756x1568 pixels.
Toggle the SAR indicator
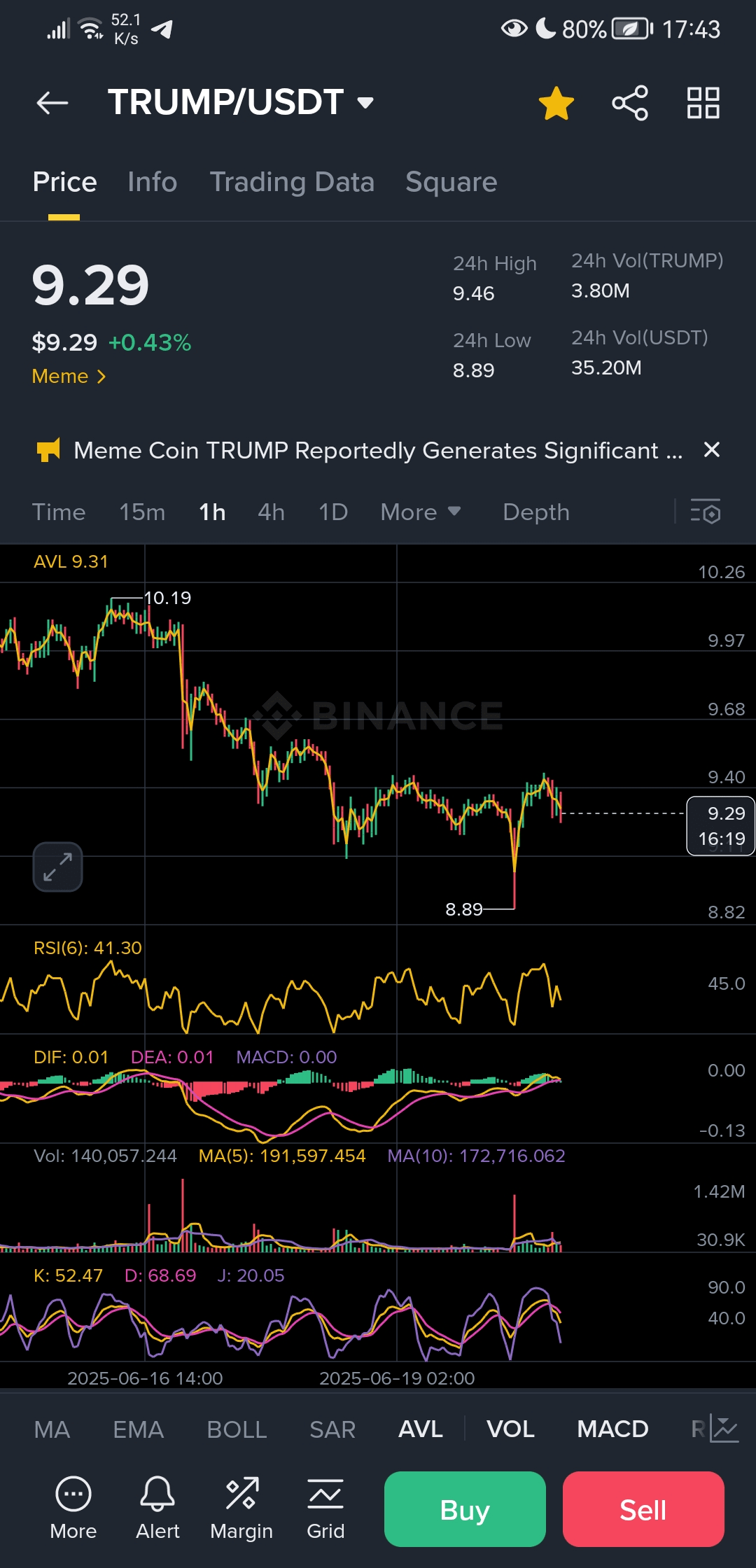pos(332,1429)
